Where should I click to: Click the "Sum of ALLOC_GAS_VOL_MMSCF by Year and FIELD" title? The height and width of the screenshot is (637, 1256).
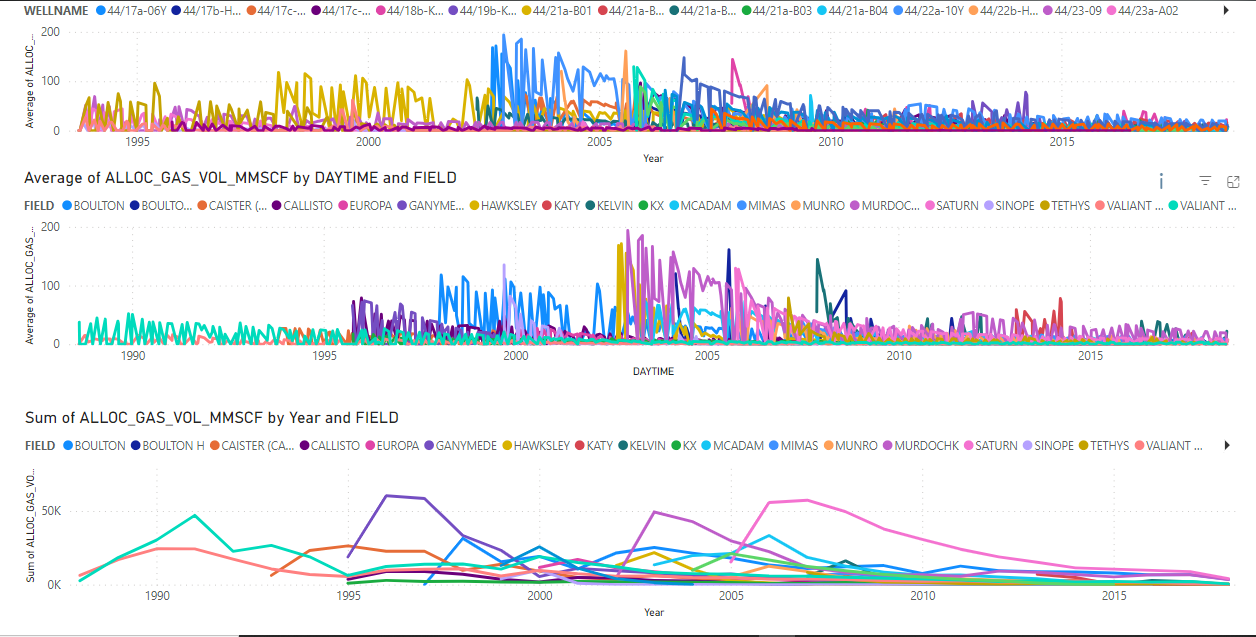211,418
